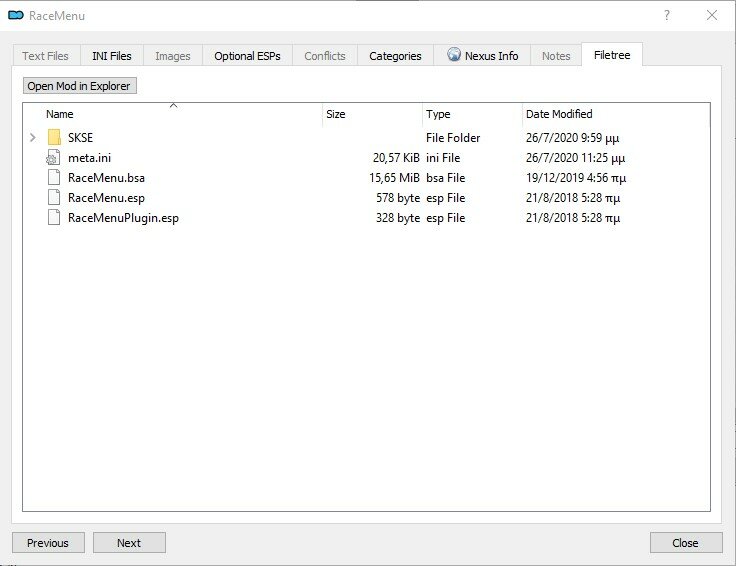Click the Close button at bottom right
The image size is (736, 566).
(686, 543)
